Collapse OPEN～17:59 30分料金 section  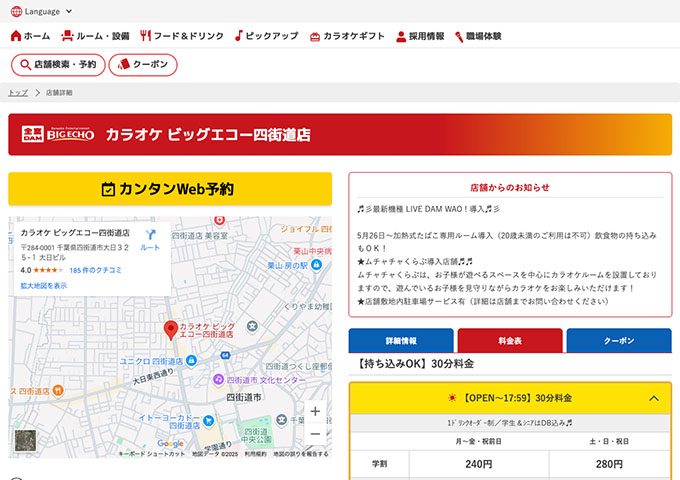pos(510,398)
